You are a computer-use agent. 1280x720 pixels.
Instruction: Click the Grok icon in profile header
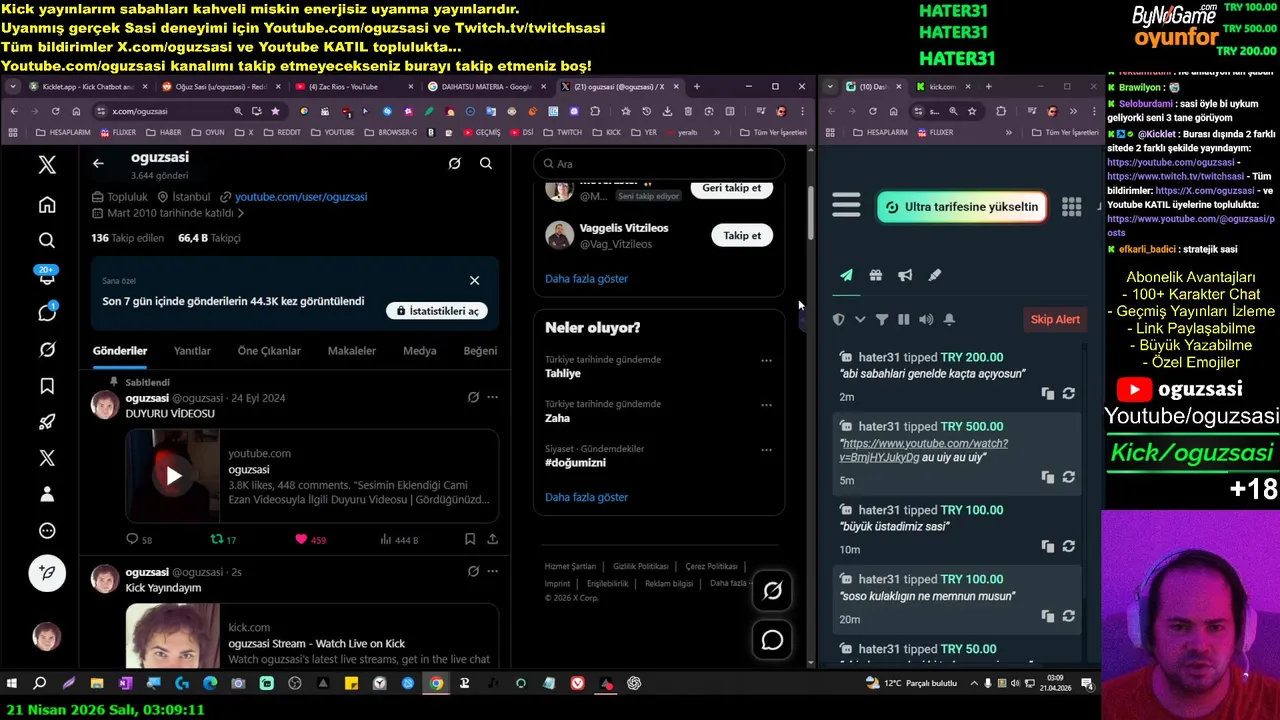click(454, 163)
